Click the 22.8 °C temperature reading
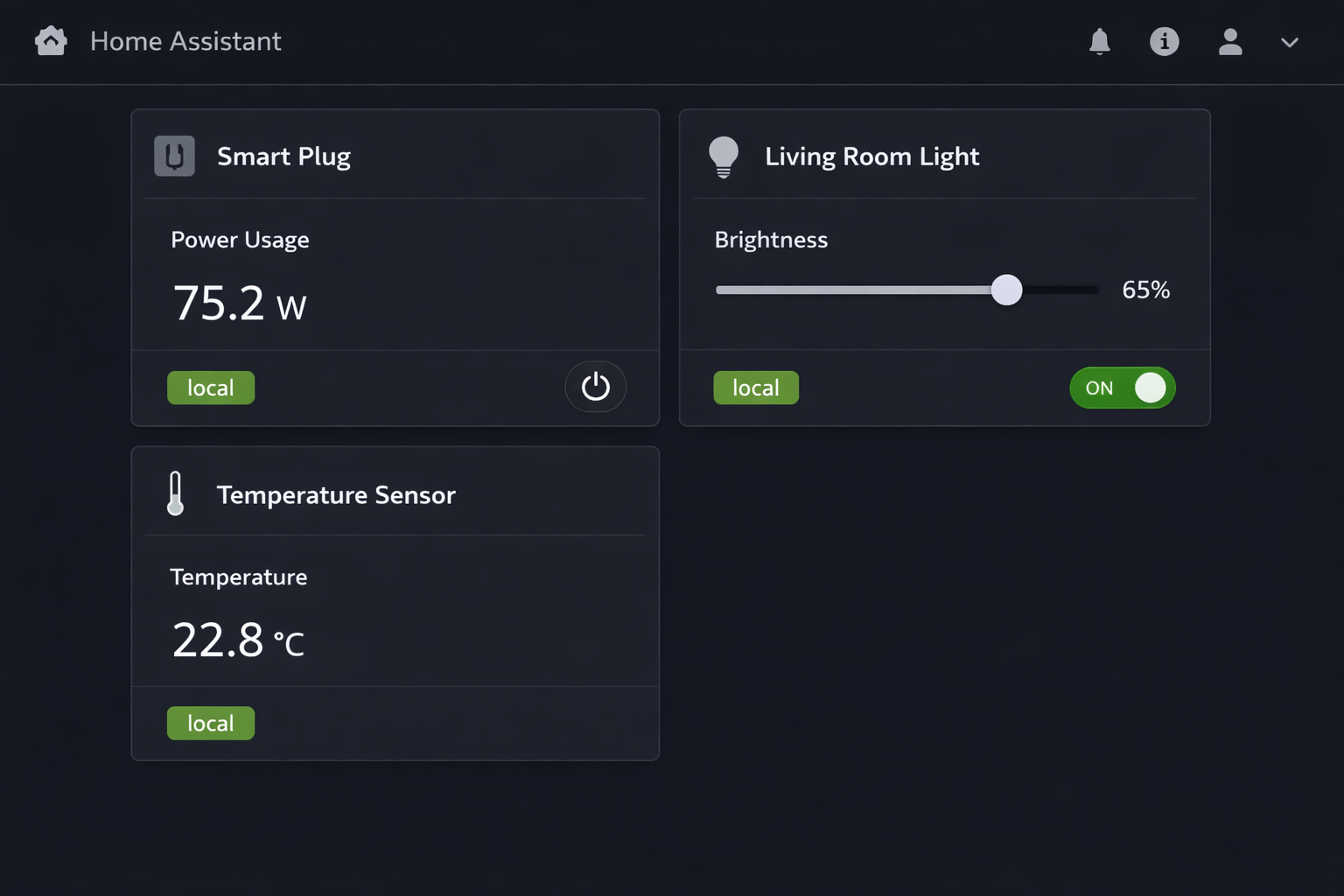This screenshot has width=1344, height=896. 238,640
